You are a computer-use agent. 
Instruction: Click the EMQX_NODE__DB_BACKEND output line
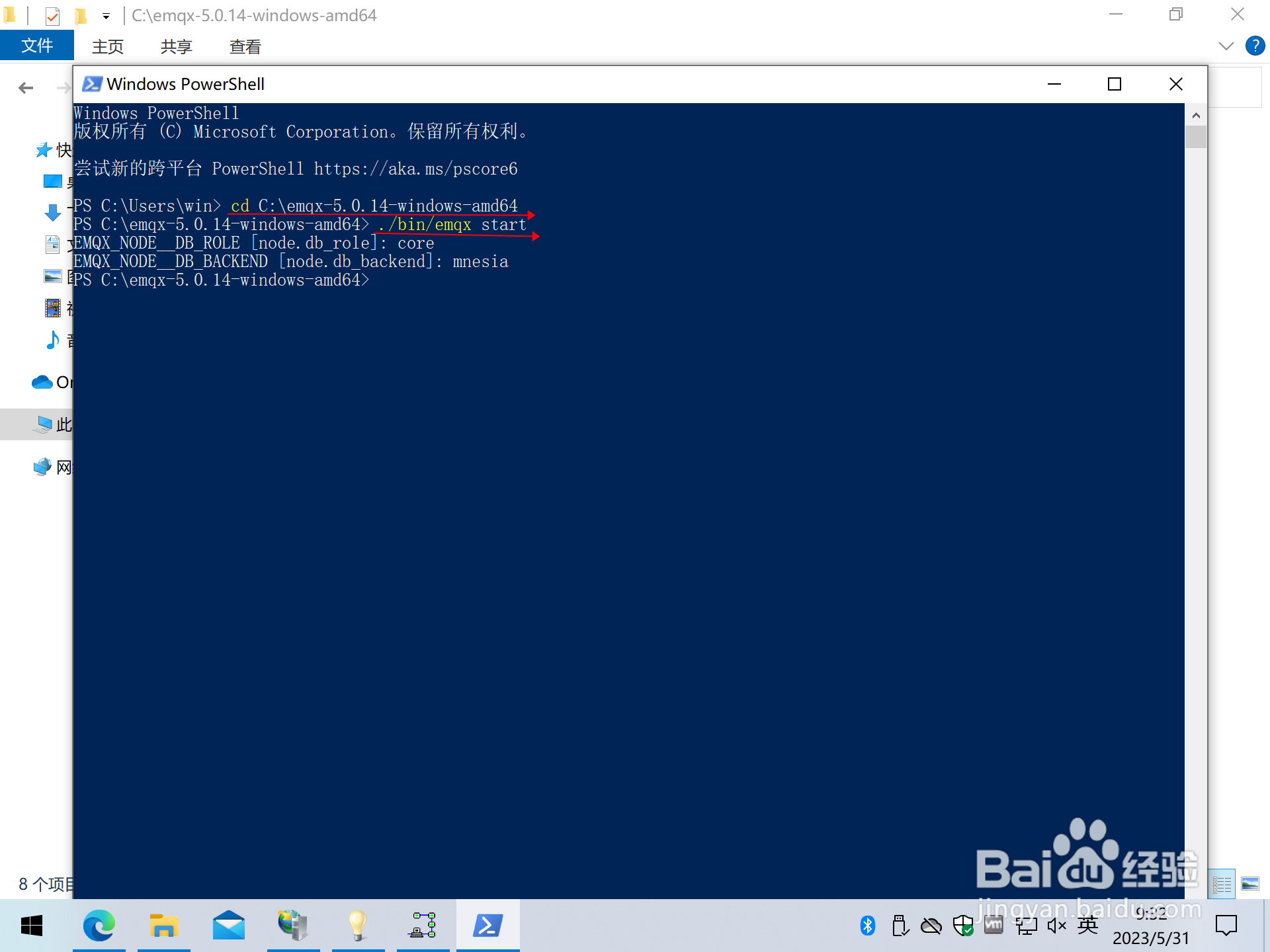point(290,262)
